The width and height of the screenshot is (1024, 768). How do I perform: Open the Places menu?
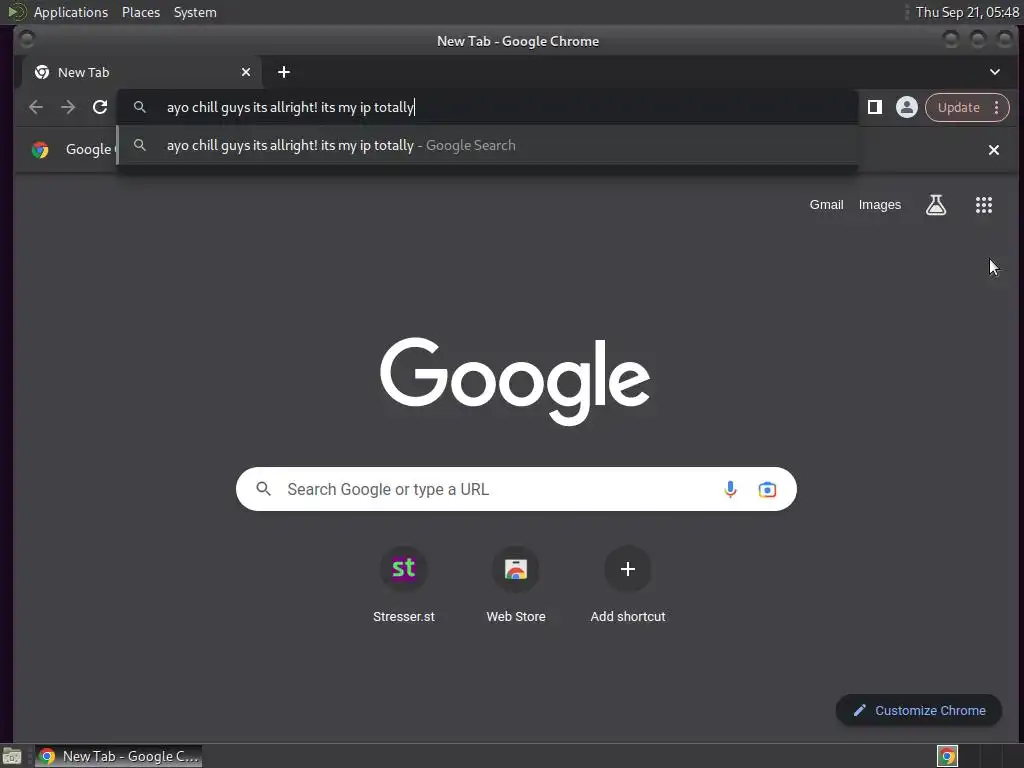[x=141, y=12]
